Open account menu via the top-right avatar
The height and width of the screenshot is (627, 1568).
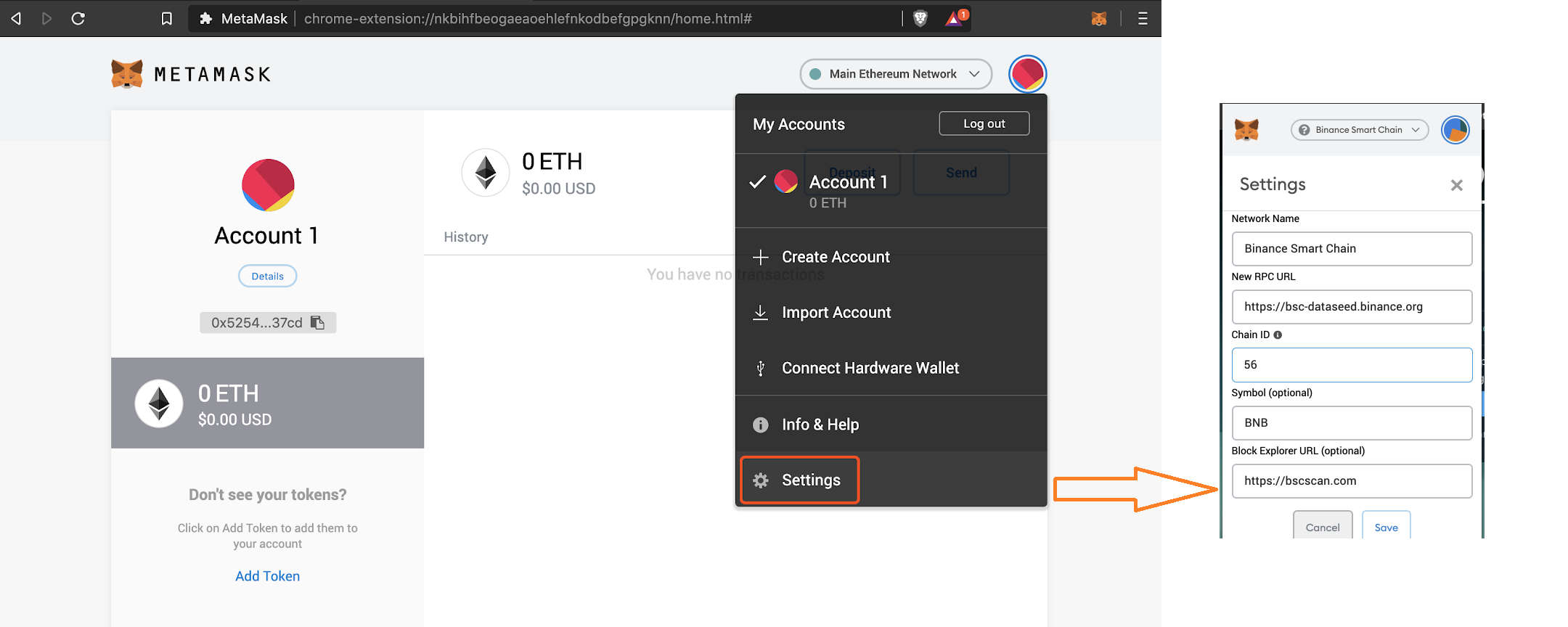(1027, 74)
